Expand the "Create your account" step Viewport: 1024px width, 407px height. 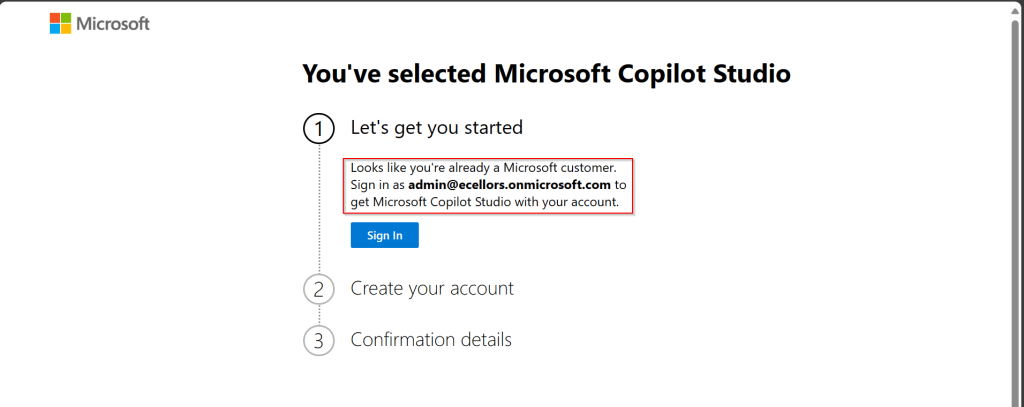point(431,289)
